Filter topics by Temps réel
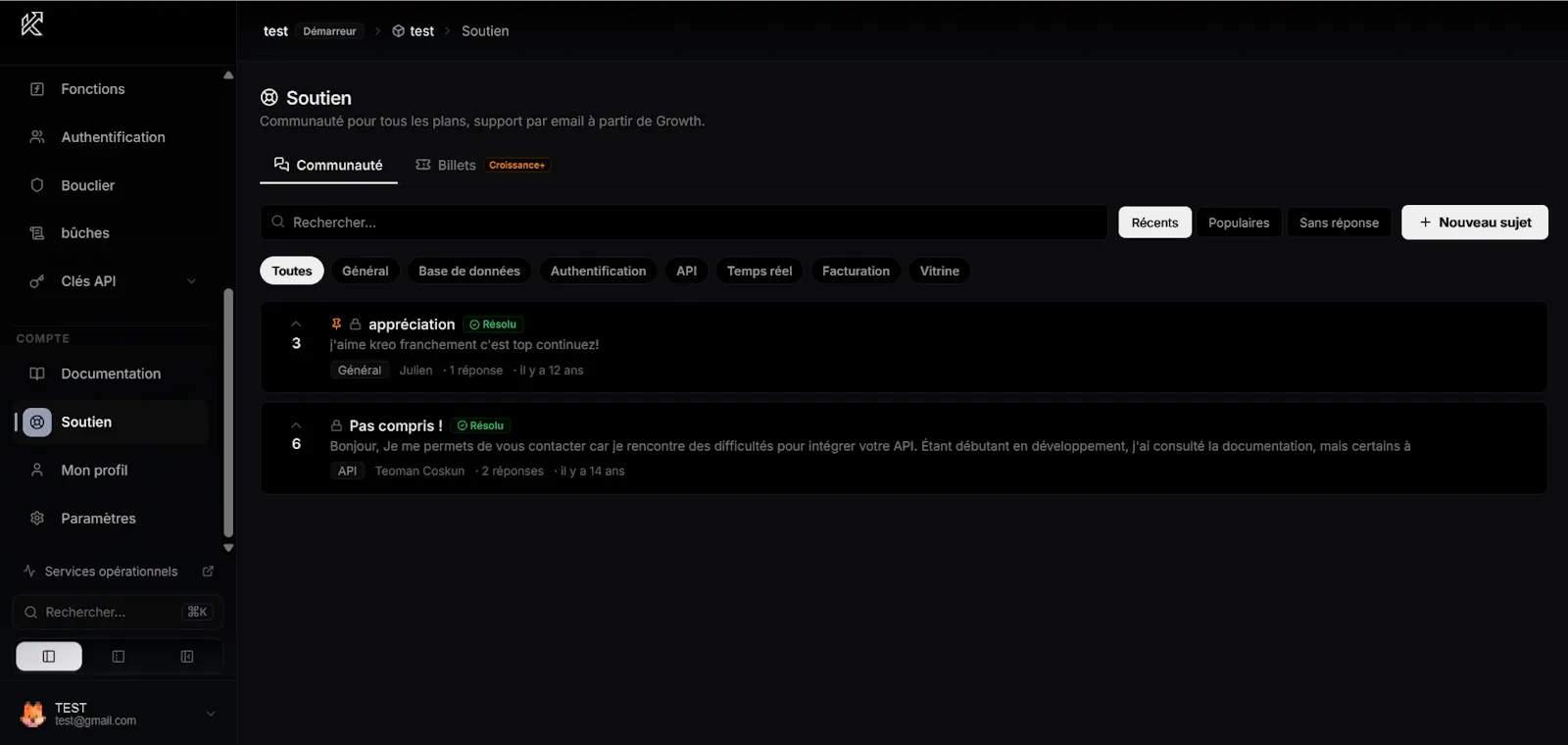The width and height of the screenshot is (1568, 745). pos(759,271)
